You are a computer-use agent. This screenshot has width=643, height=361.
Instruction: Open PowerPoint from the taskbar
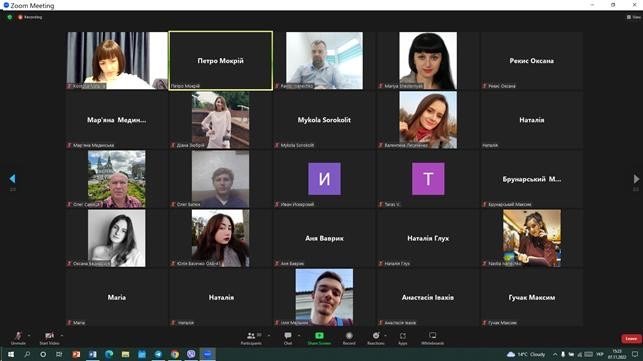pyautogui.click(x=76, y=354)
